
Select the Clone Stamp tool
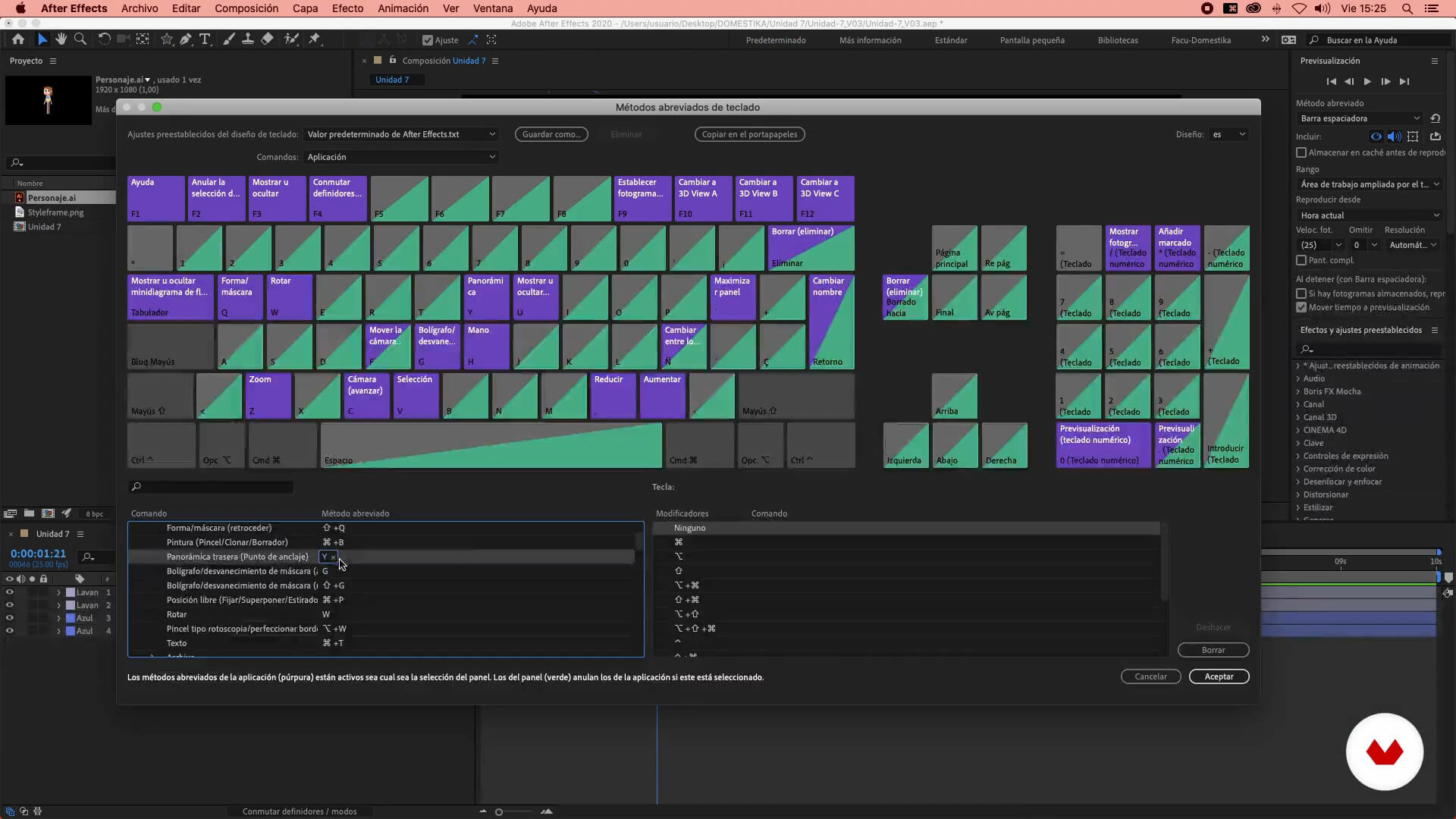[248, 39]
